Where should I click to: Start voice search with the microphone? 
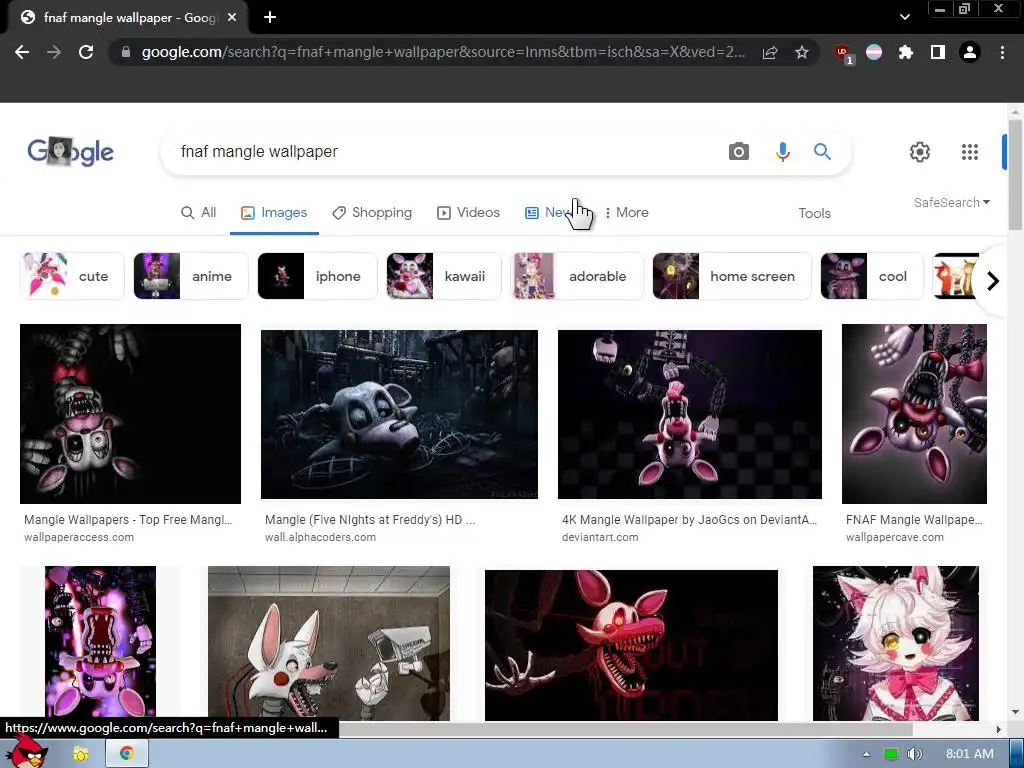[x=782, y=152]
